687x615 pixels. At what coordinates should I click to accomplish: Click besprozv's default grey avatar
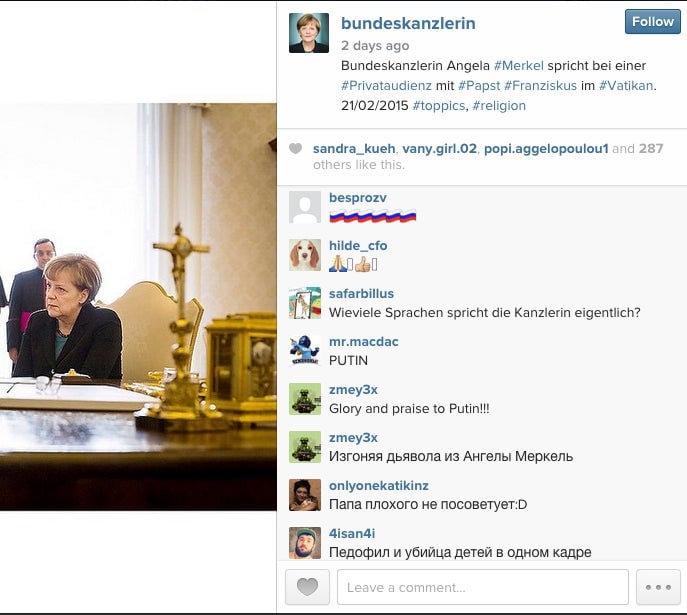(305, 207)
